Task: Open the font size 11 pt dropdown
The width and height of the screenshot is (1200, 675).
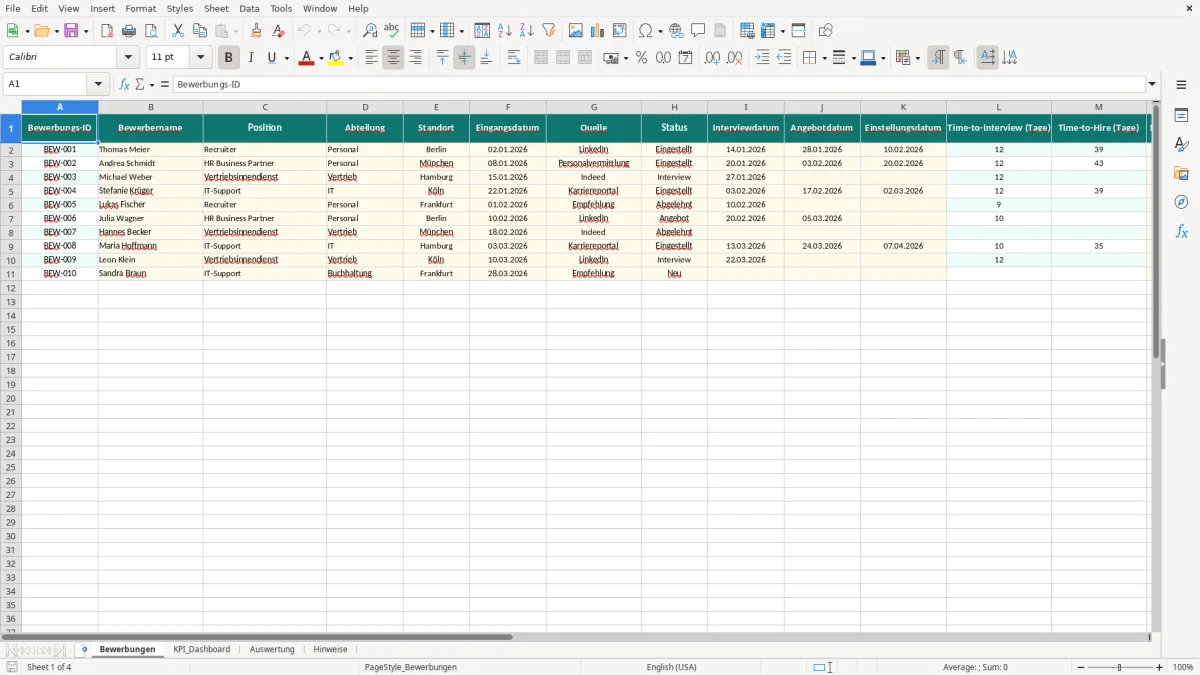Action: click(200, 58)
